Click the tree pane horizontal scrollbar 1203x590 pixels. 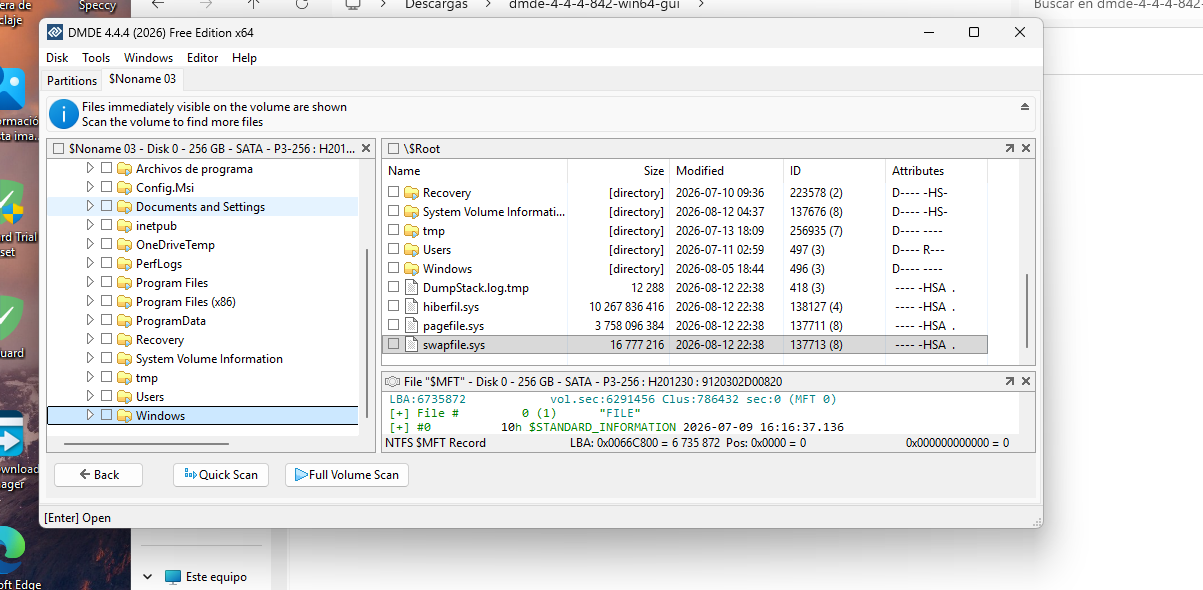tap(146, 444)
